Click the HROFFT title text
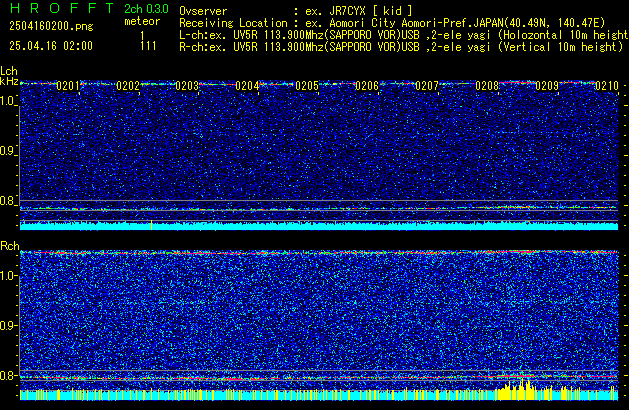This screenshot has width=629, height=410. 62,8
